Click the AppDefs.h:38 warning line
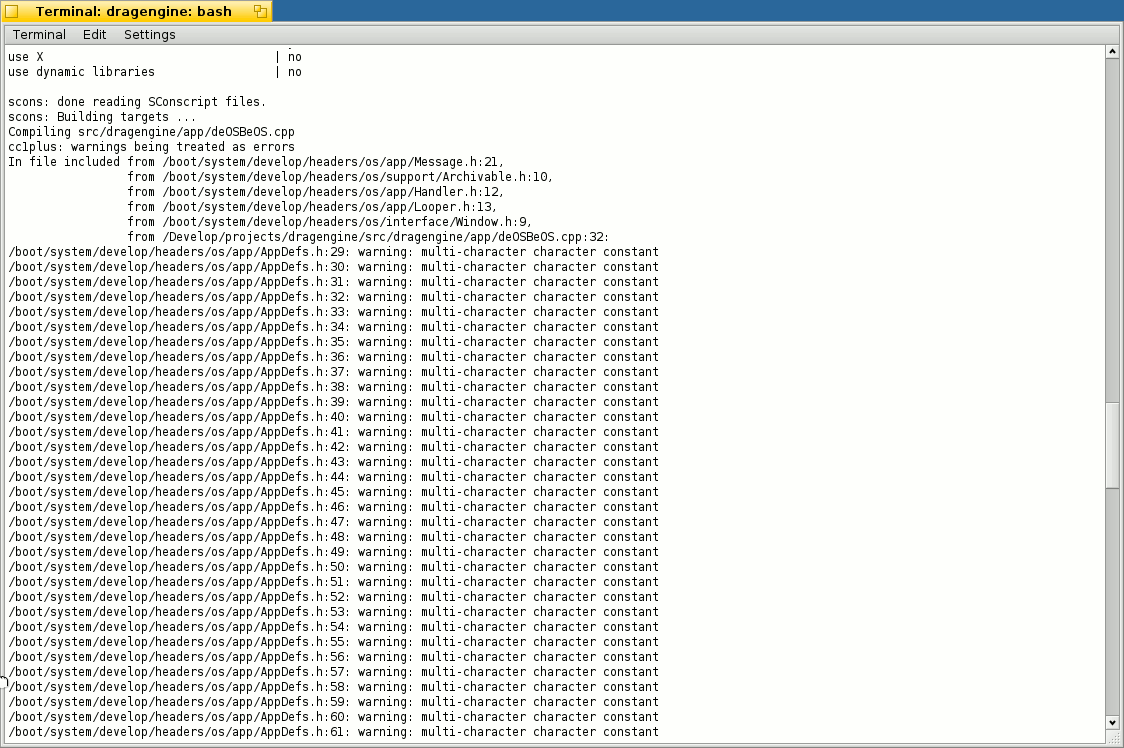 pos(333,387)
